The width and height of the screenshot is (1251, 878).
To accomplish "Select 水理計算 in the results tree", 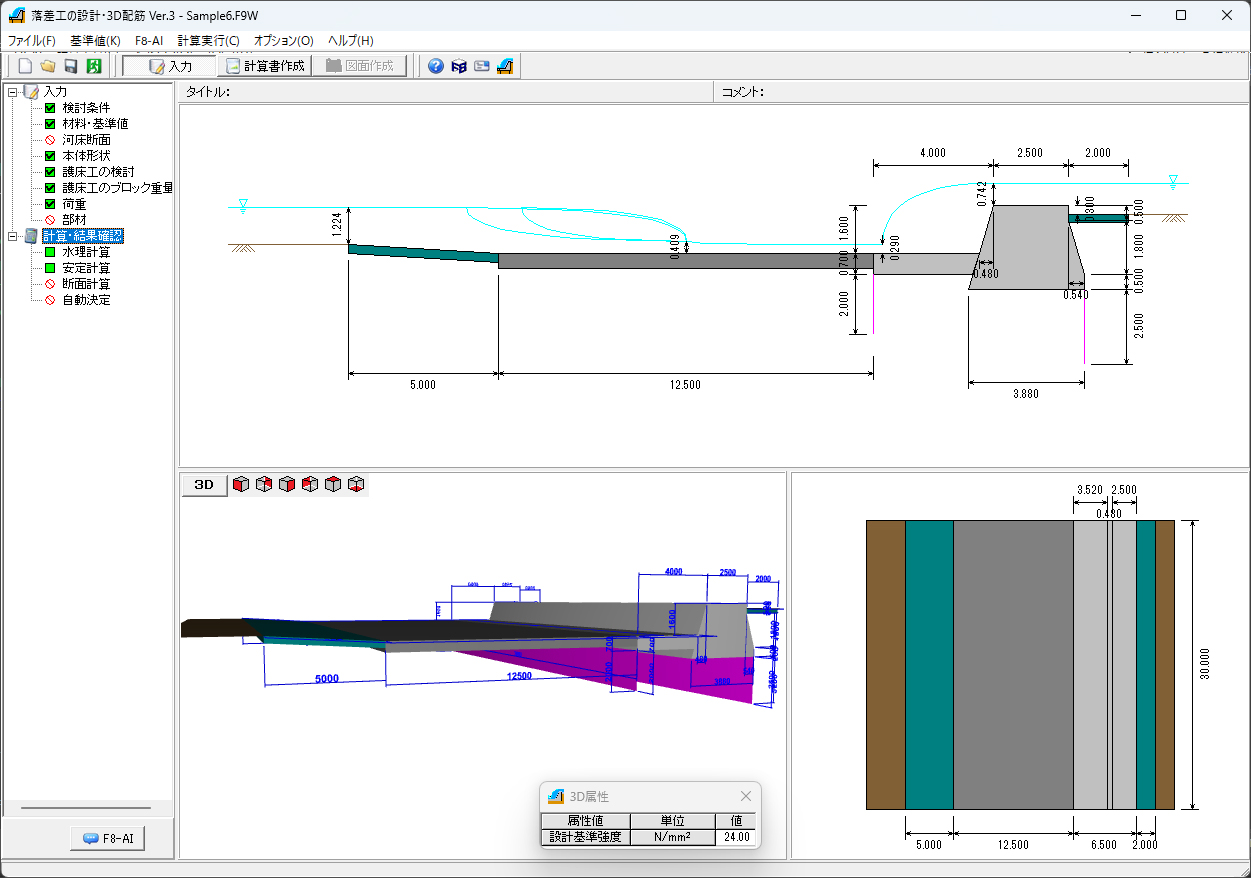I will pyautogui.click(x=86, y=252).
